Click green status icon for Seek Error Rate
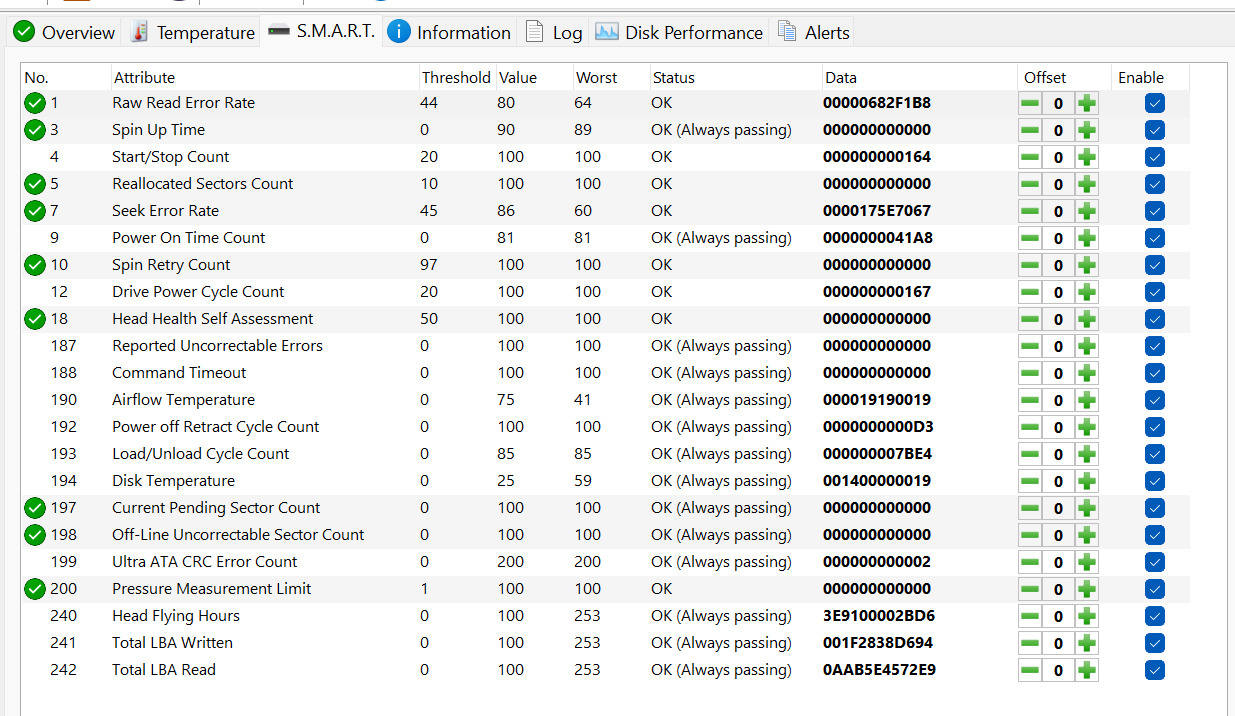Image resolution: width=1235 pixels, height=716 pixels. click(x=35, y=211)
